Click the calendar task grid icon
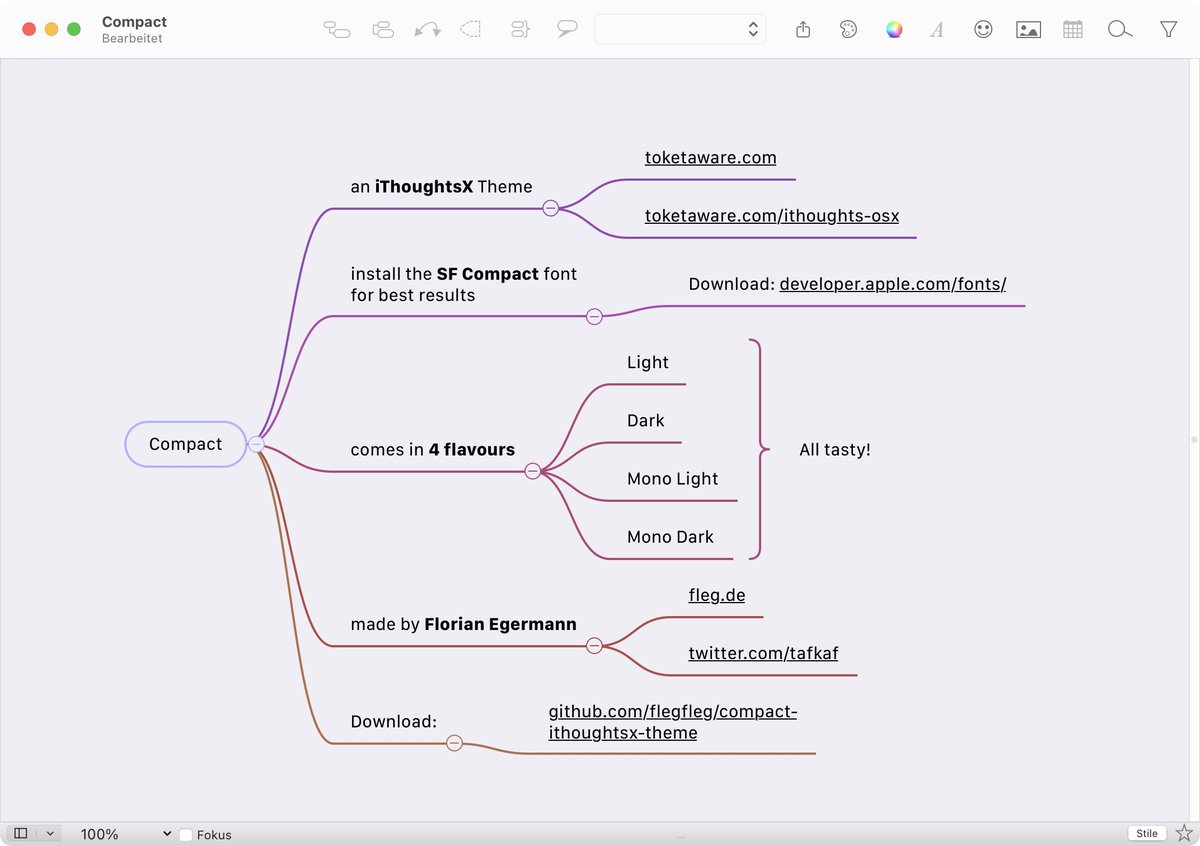Image resolution: width=1200 pixels, height=846 pixels. [x=1073, y=30]
